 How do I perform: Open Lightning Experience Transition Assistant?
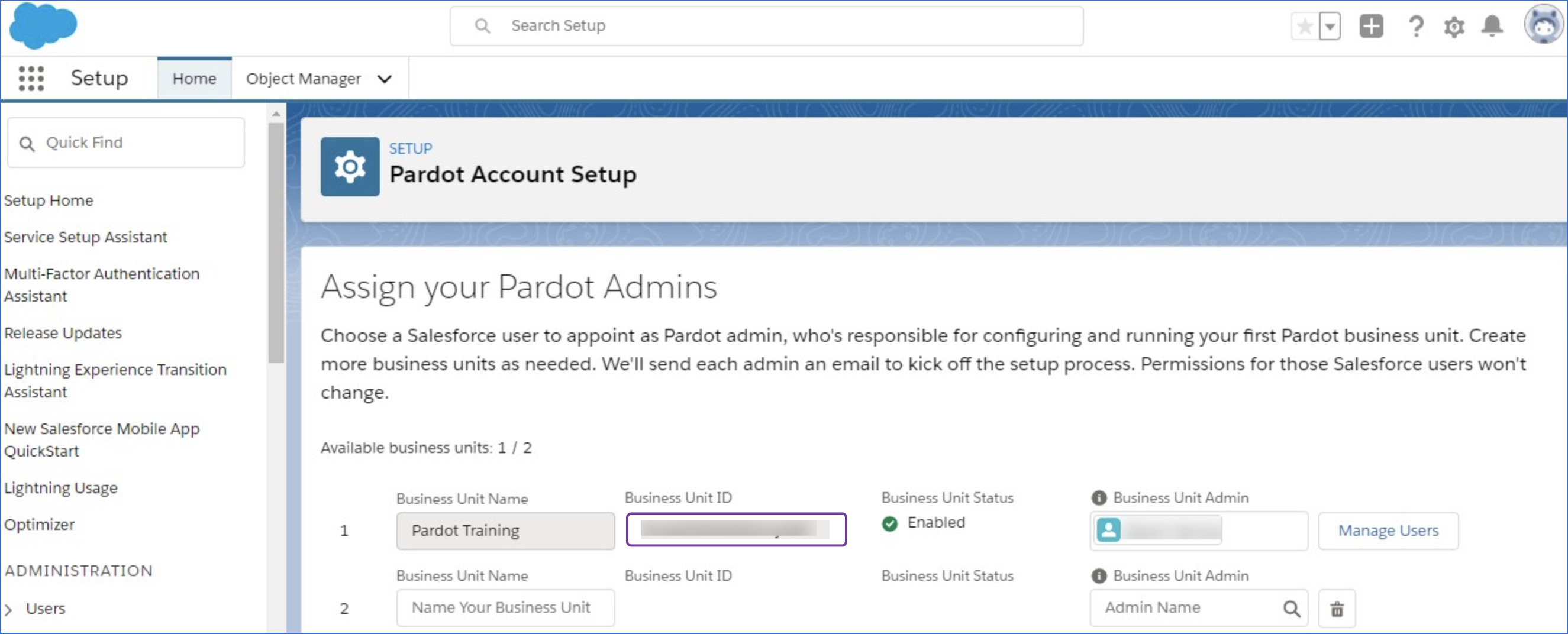115,380
